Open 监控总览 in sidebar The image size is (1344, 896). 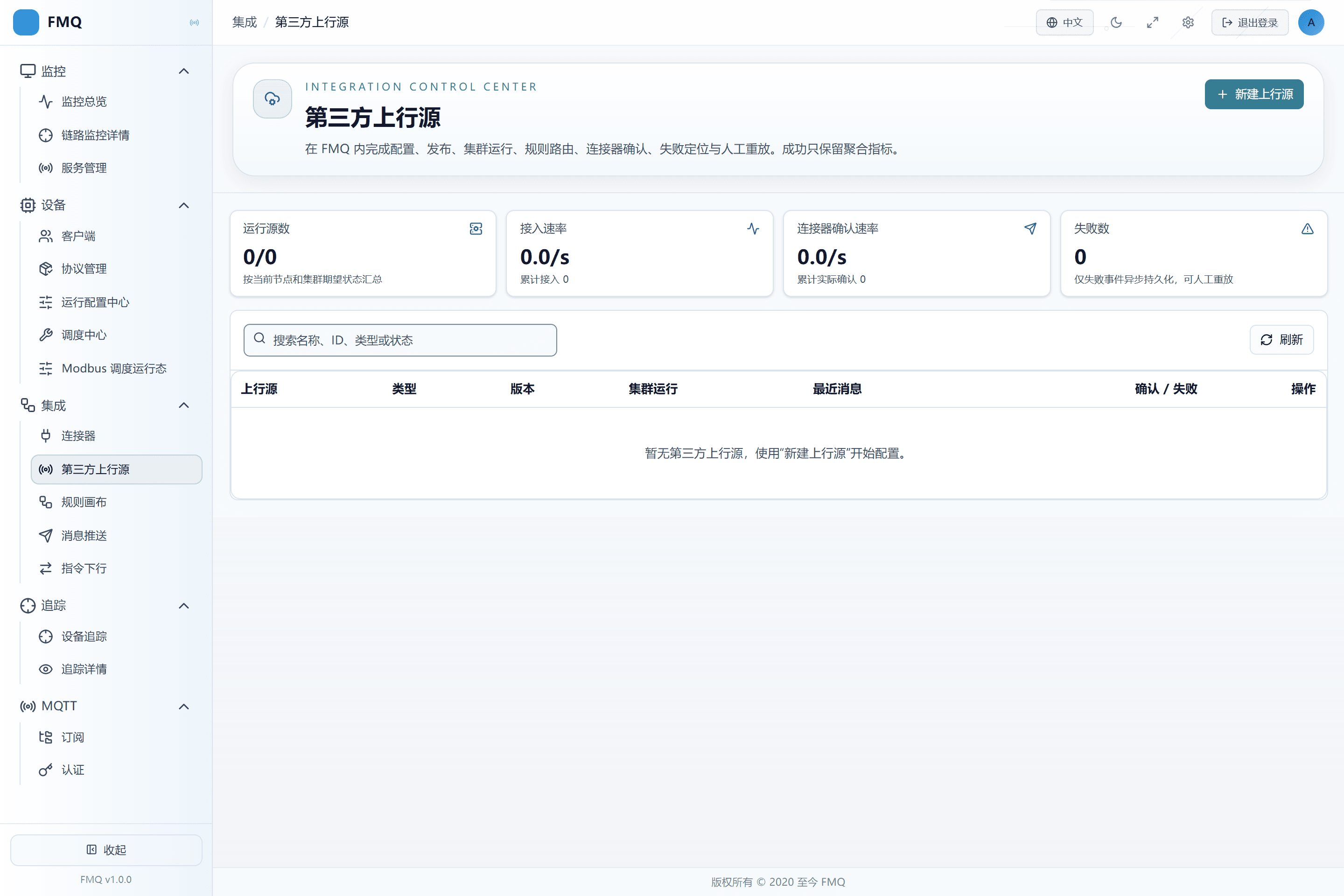117,102
